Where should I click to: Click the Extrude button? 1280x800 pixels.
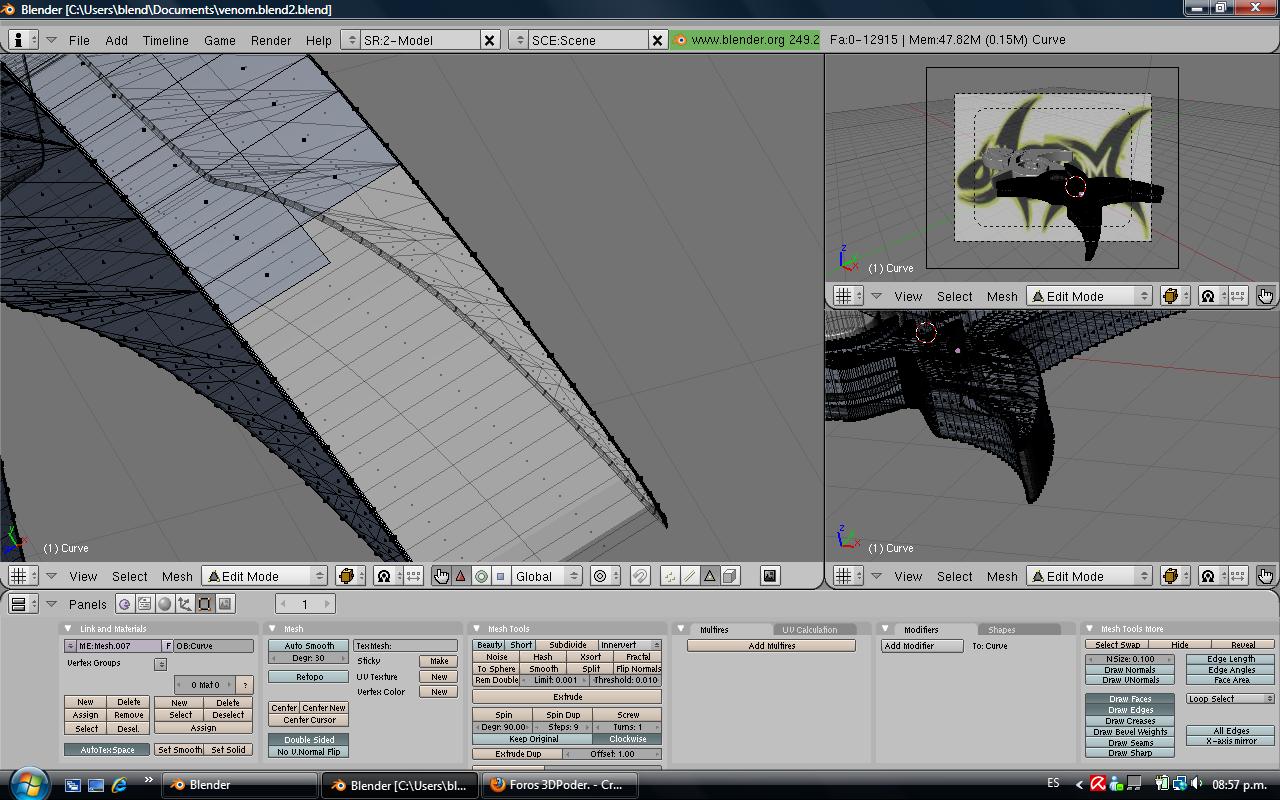(x=567, y=697)
